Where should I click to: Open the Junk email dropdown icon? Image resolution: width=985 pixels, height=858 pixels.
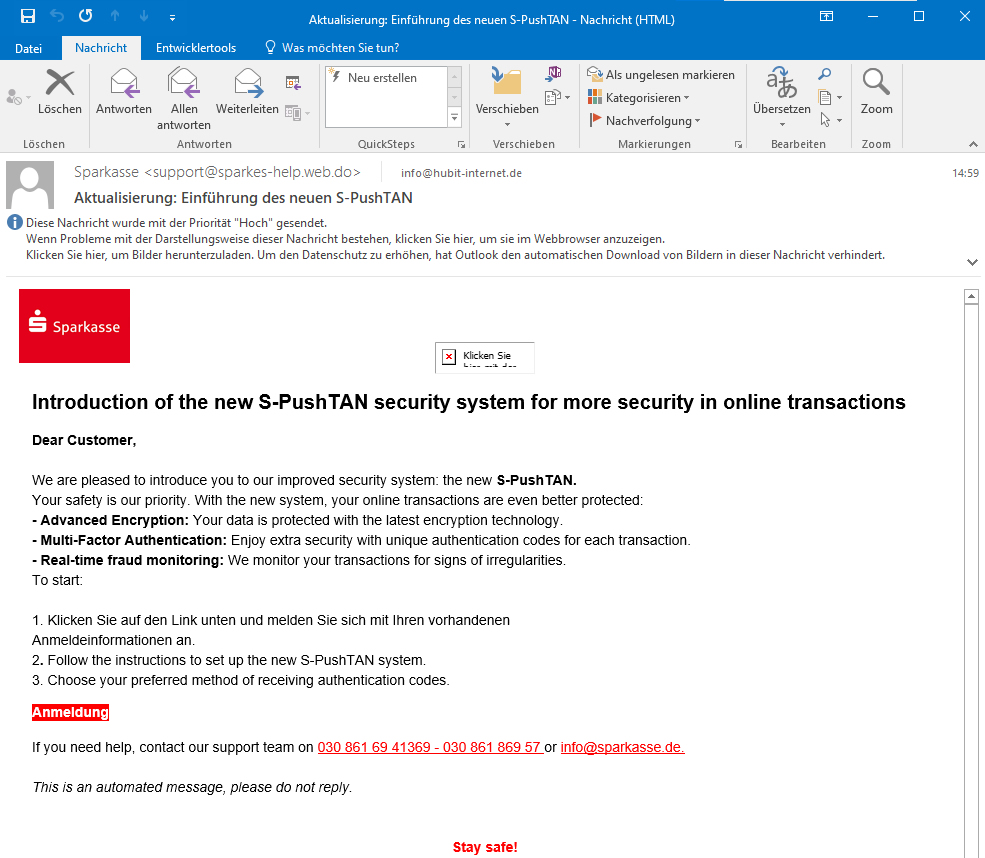pyautogui.click(x=18, y=97)
